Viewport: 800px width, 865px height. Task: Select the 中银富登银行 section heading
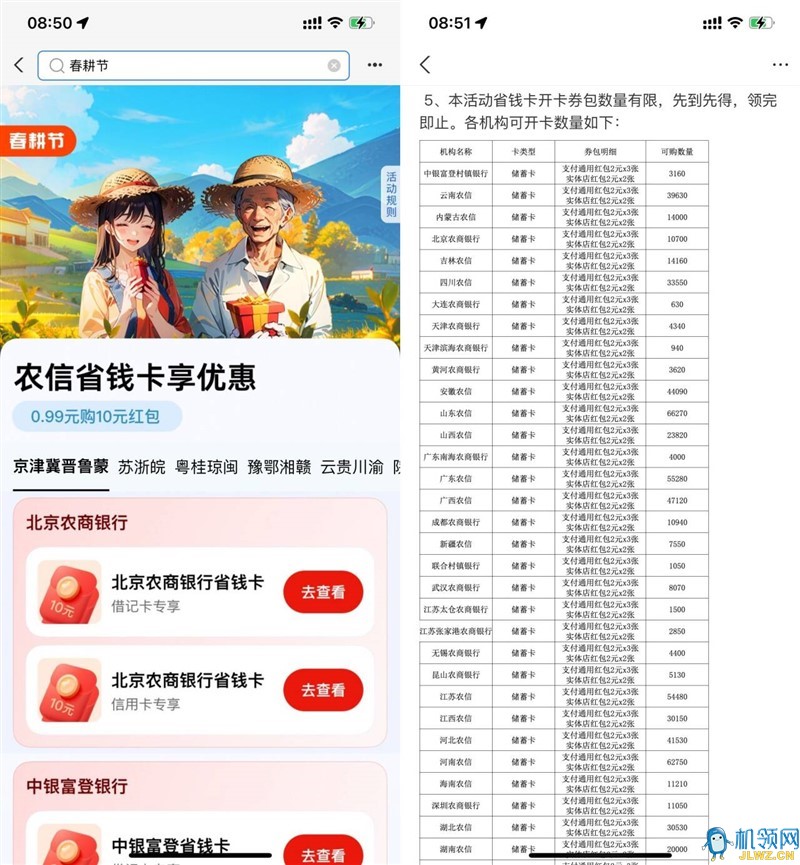[x=77, y=786]
